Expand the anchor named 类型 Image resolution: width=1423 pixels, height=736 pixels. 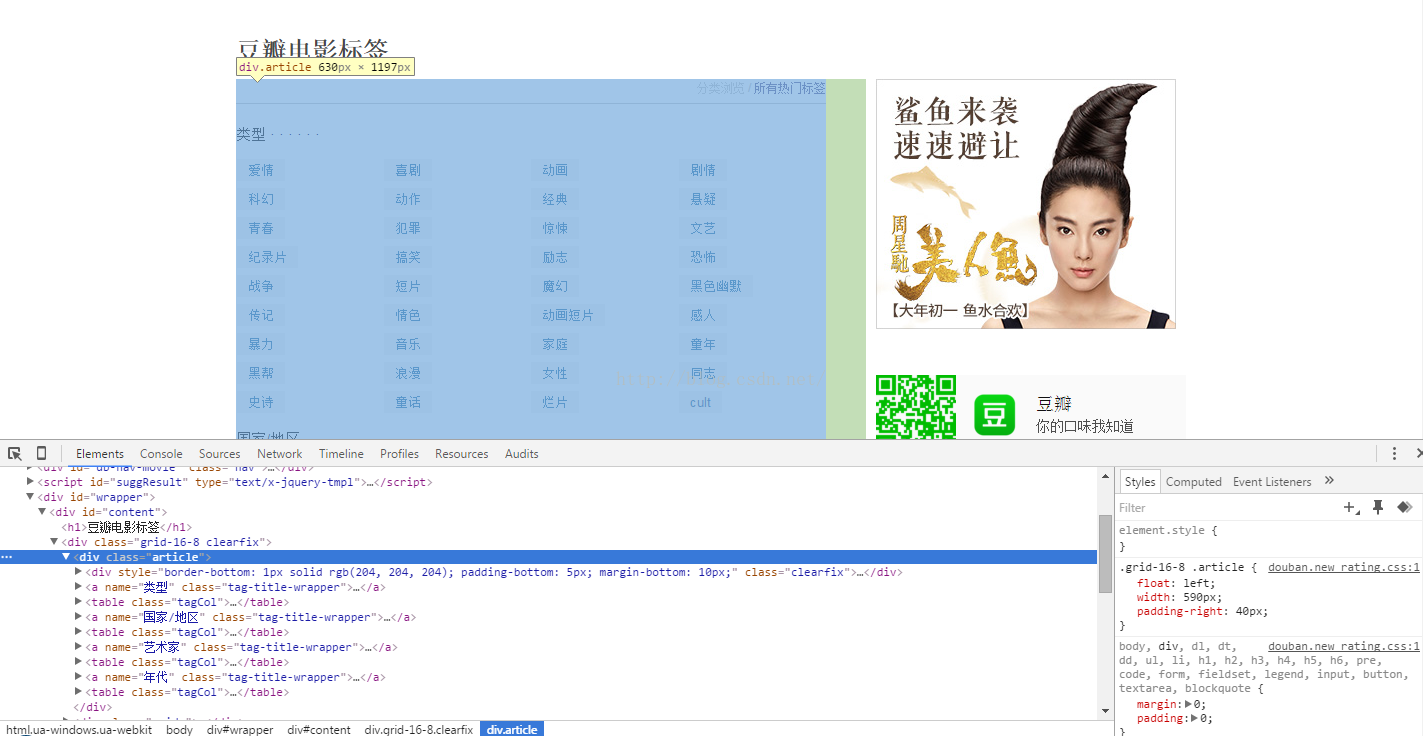(x=78, y=587)
